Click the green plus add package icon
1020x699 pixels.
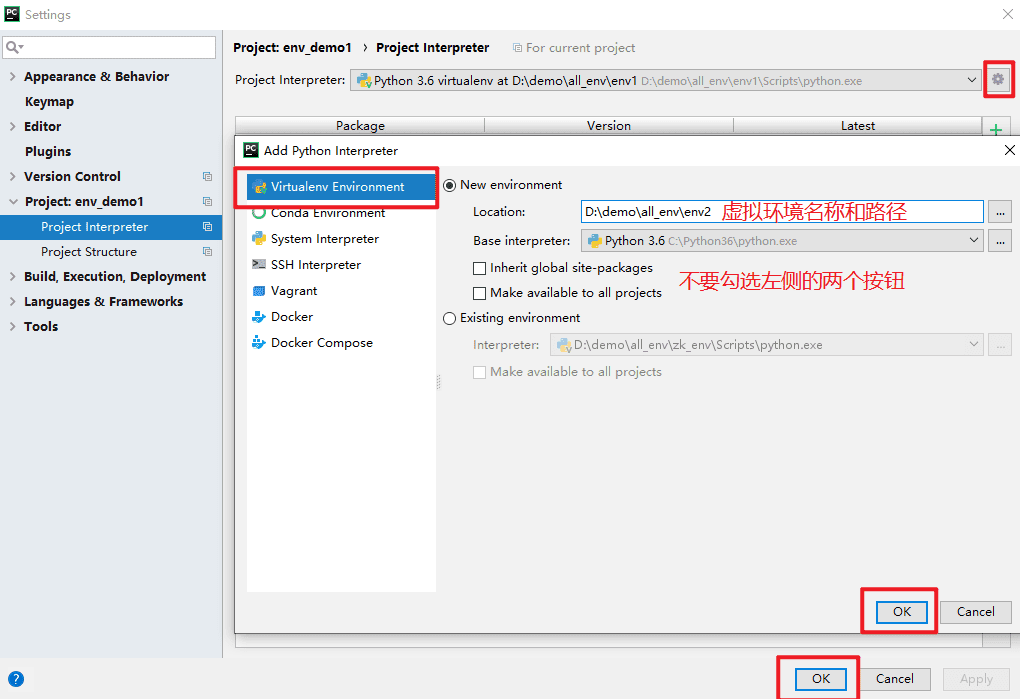click(995, 129)
